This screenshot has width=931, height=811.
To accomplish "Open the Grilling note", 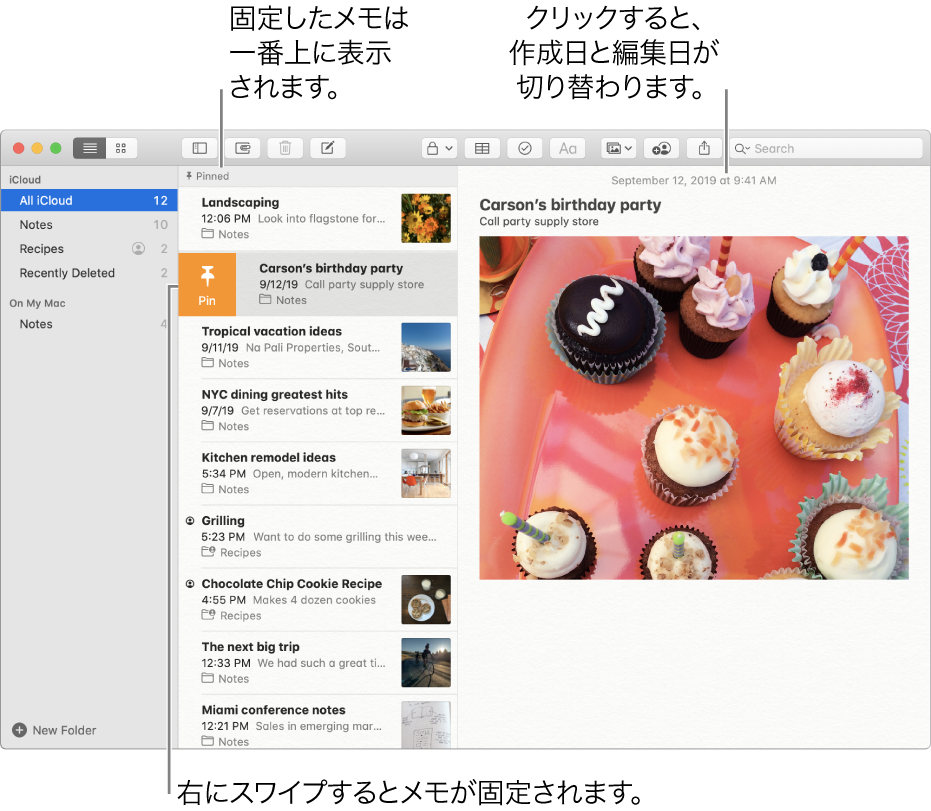I will pyautogui.click(x=318, y=537).
